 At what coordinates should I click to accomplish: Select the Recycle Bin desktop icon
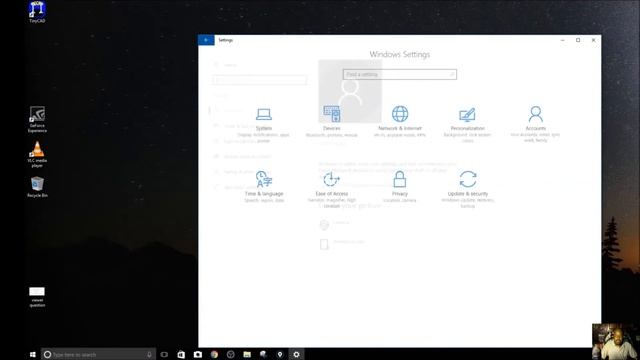coord(37,187)
